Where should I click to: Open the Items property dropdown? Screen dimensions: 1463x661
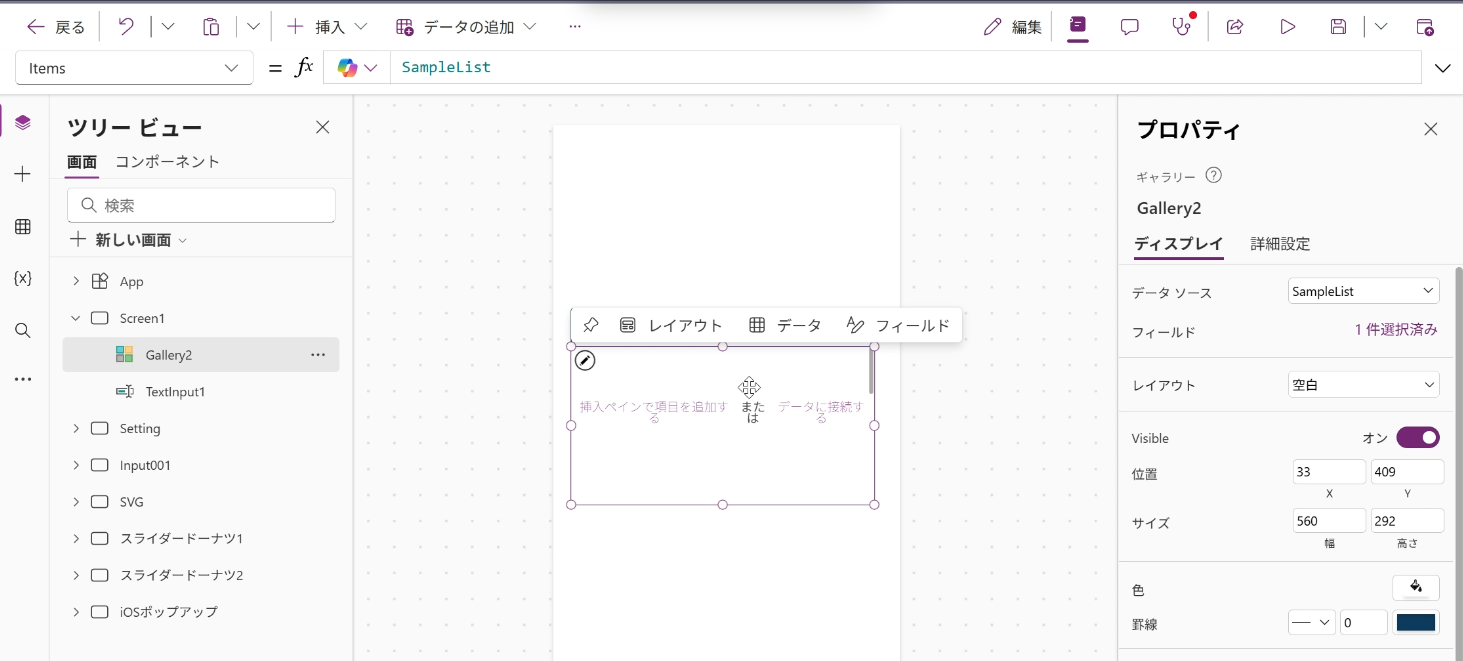tap(134, 68)
